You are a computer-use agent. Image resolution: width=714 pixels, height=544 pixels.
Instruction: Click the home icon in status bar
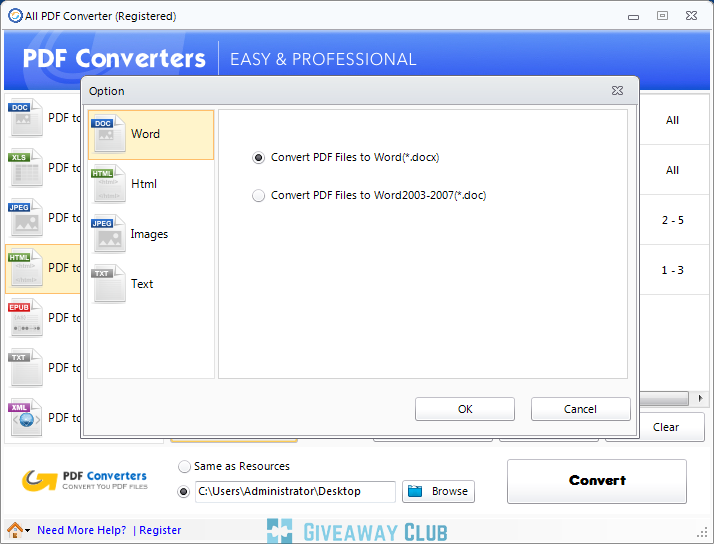tap(15, 530)
